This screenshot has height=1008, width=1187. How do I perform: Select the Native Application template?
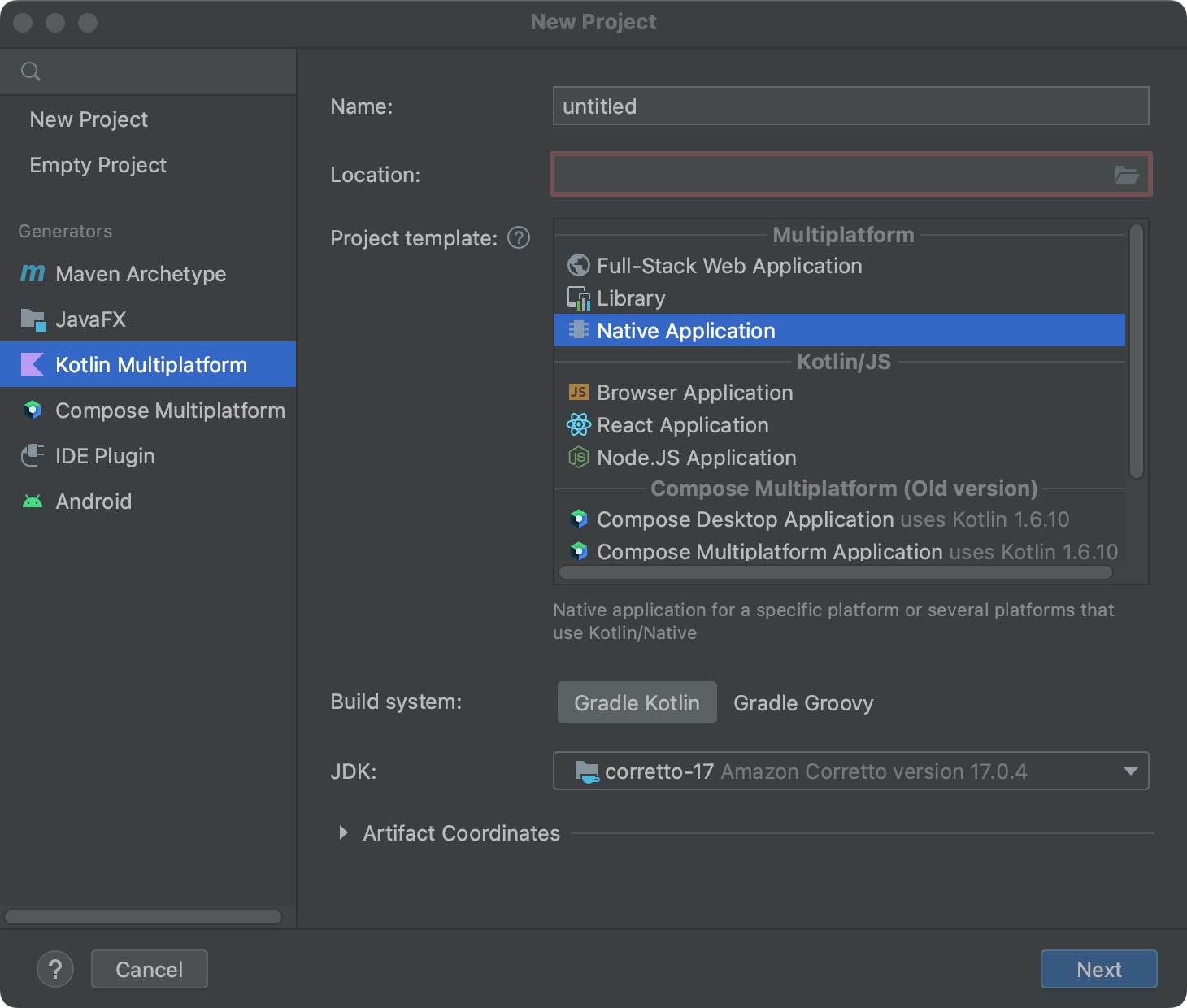tap(840, 330)
